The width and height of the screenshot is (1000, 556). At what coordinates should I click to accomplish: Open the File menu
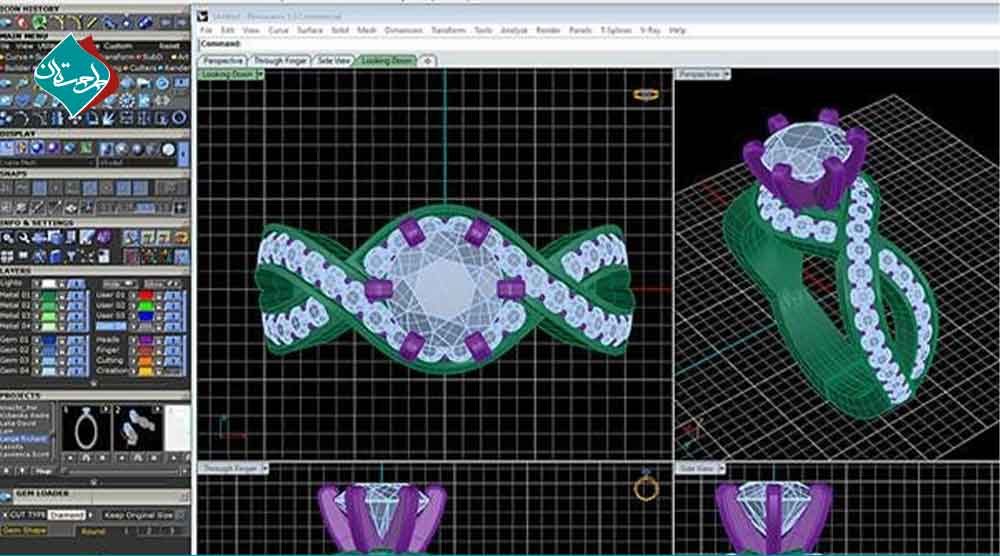point(206,30)
